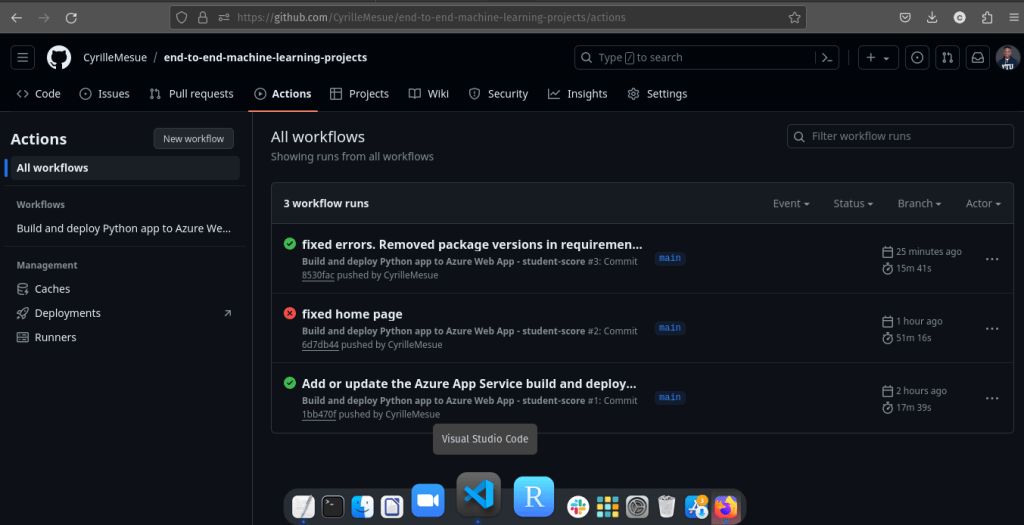Image resolution: width=1024 pixels, height=525 pixels.
Task: Expand the Status filter dropdown
Action: pyautogui.click(x=853, y=203)
